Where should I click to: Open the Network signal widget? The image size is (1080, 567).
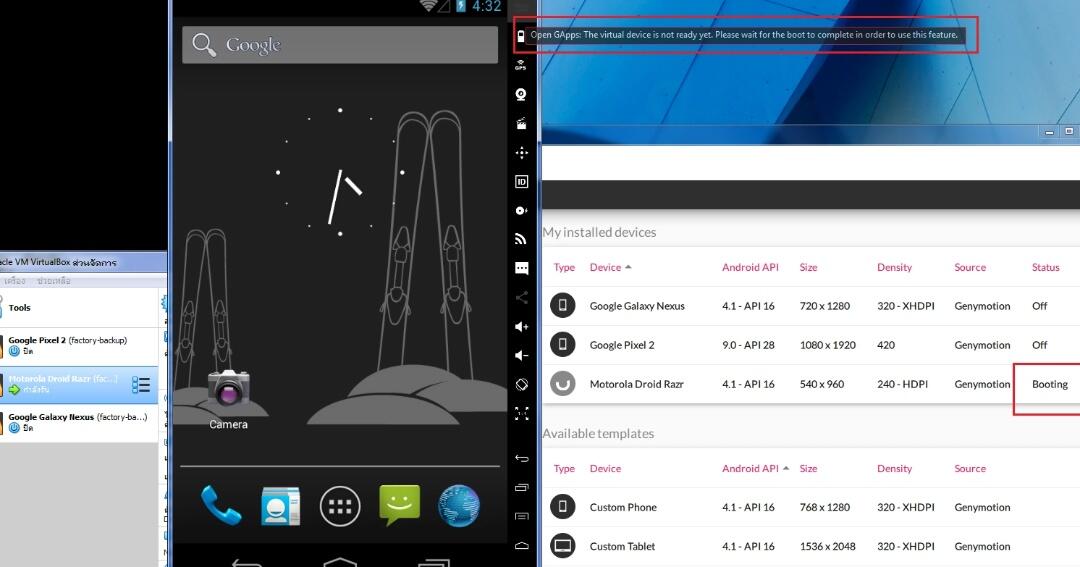(521, 239)
